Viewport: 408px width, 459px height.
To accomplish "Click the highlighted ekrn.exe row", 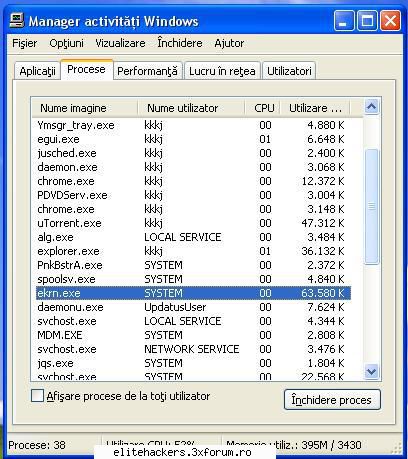I will click(x=192, y=293).
